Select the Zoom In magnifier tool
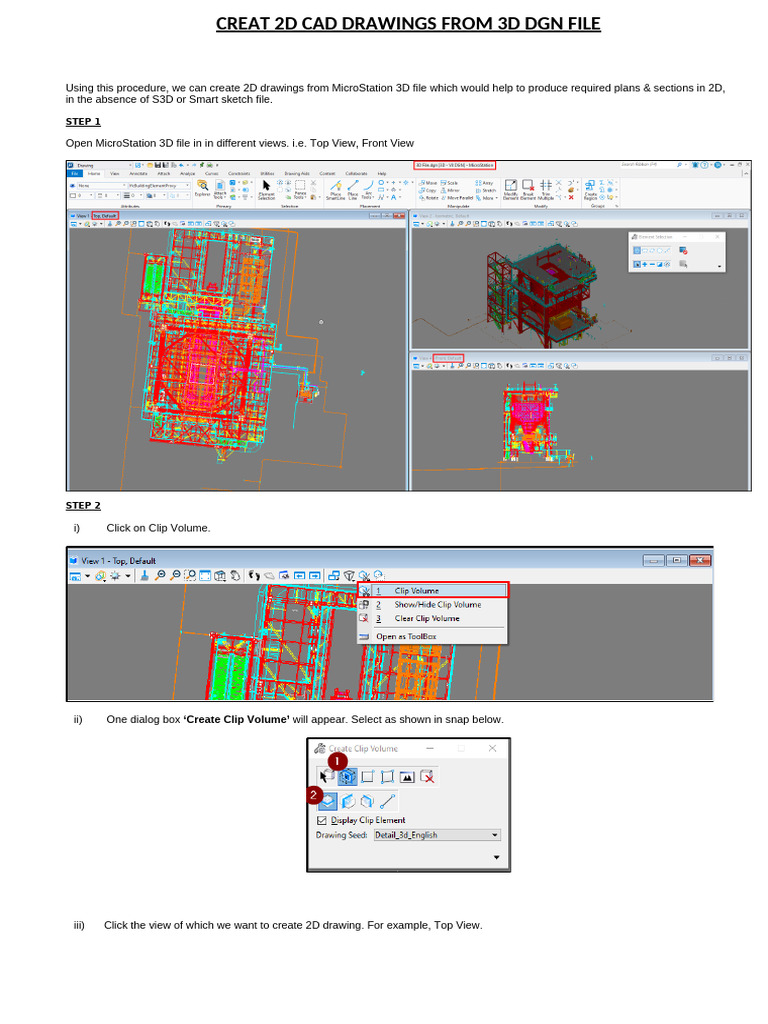 (x=159, y=576)
